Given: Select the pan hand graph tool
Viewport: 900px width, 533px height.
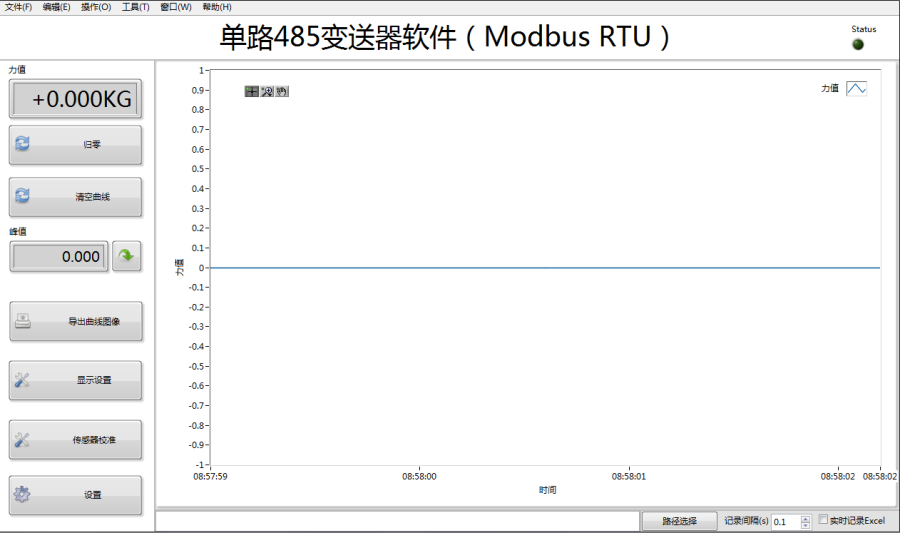Looking at the screenshot, I should 282,92.
